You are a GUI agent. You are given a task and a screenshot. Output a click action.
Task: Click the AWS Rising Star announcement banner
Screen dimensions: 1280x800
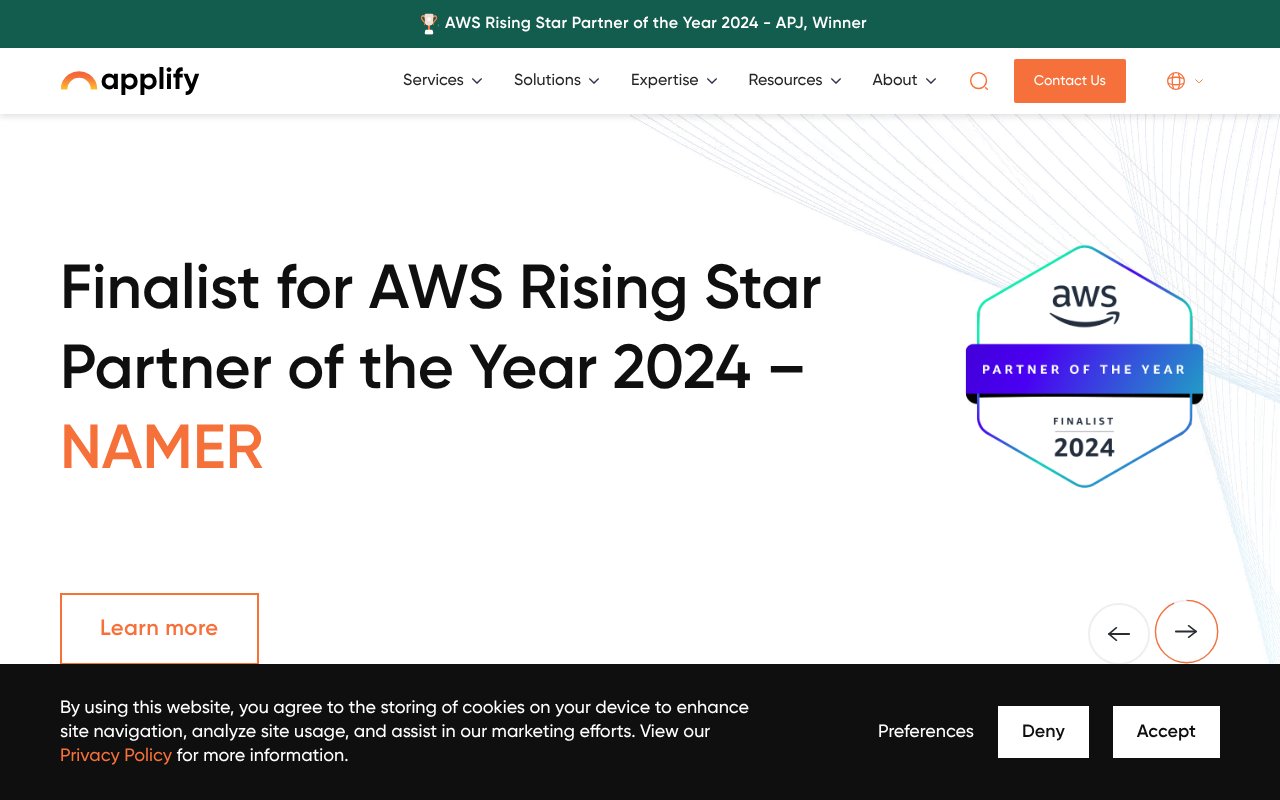(x=655, y=23)
